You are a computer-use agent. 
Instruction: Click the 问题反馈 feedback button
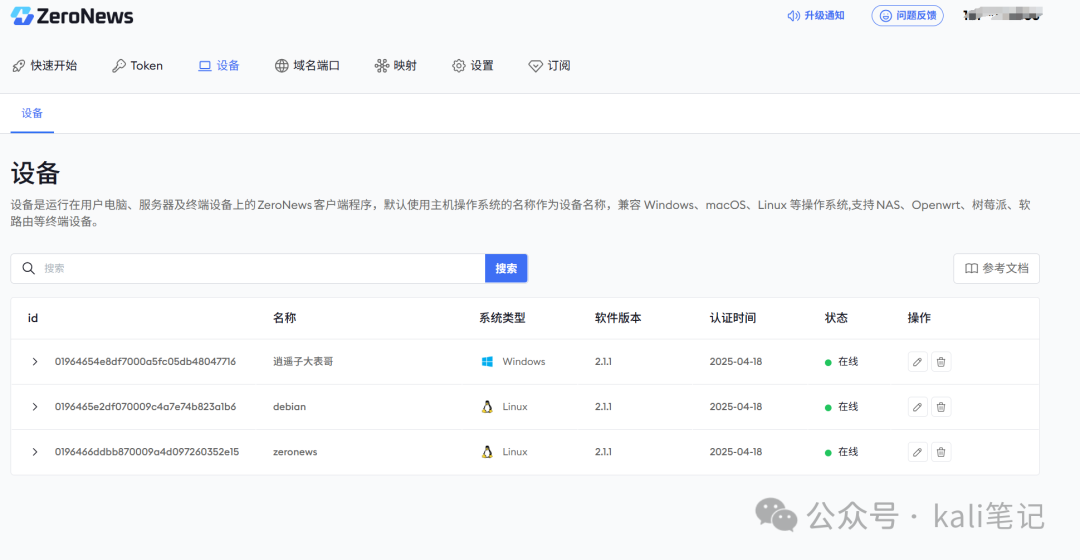click(907, 16)
